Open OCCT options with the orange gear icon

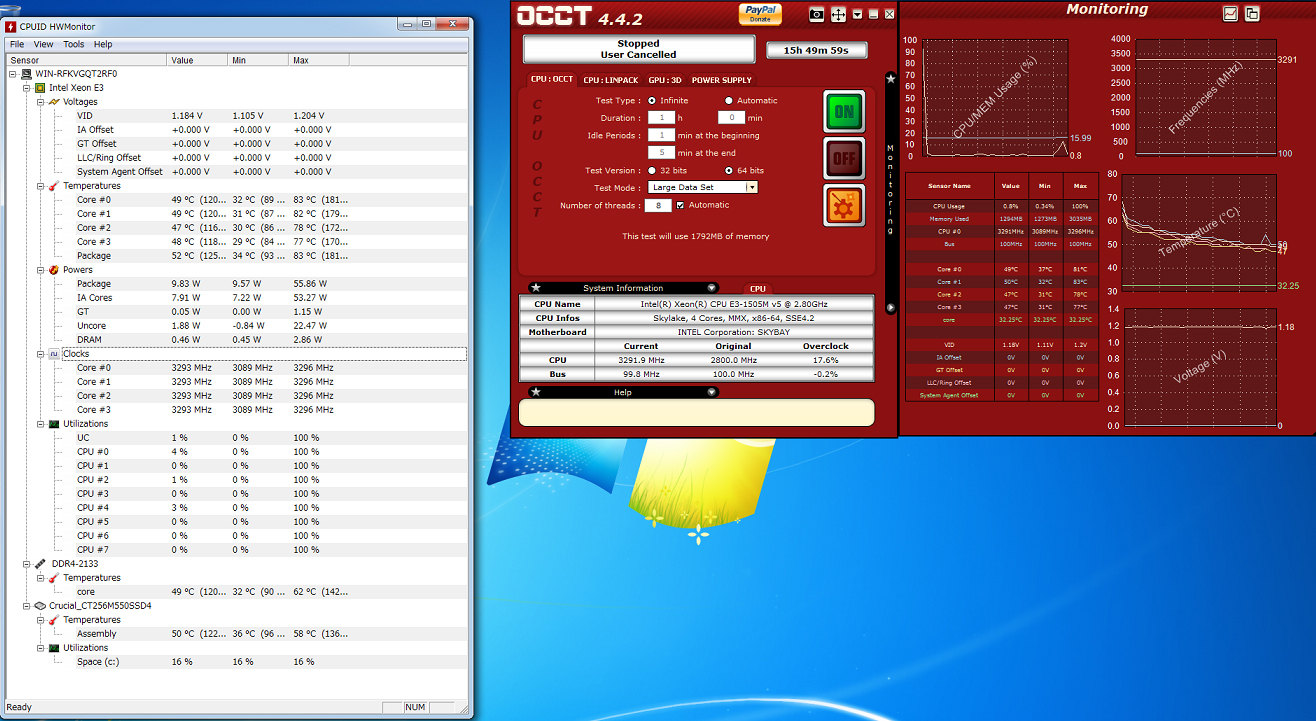(844, 205)
